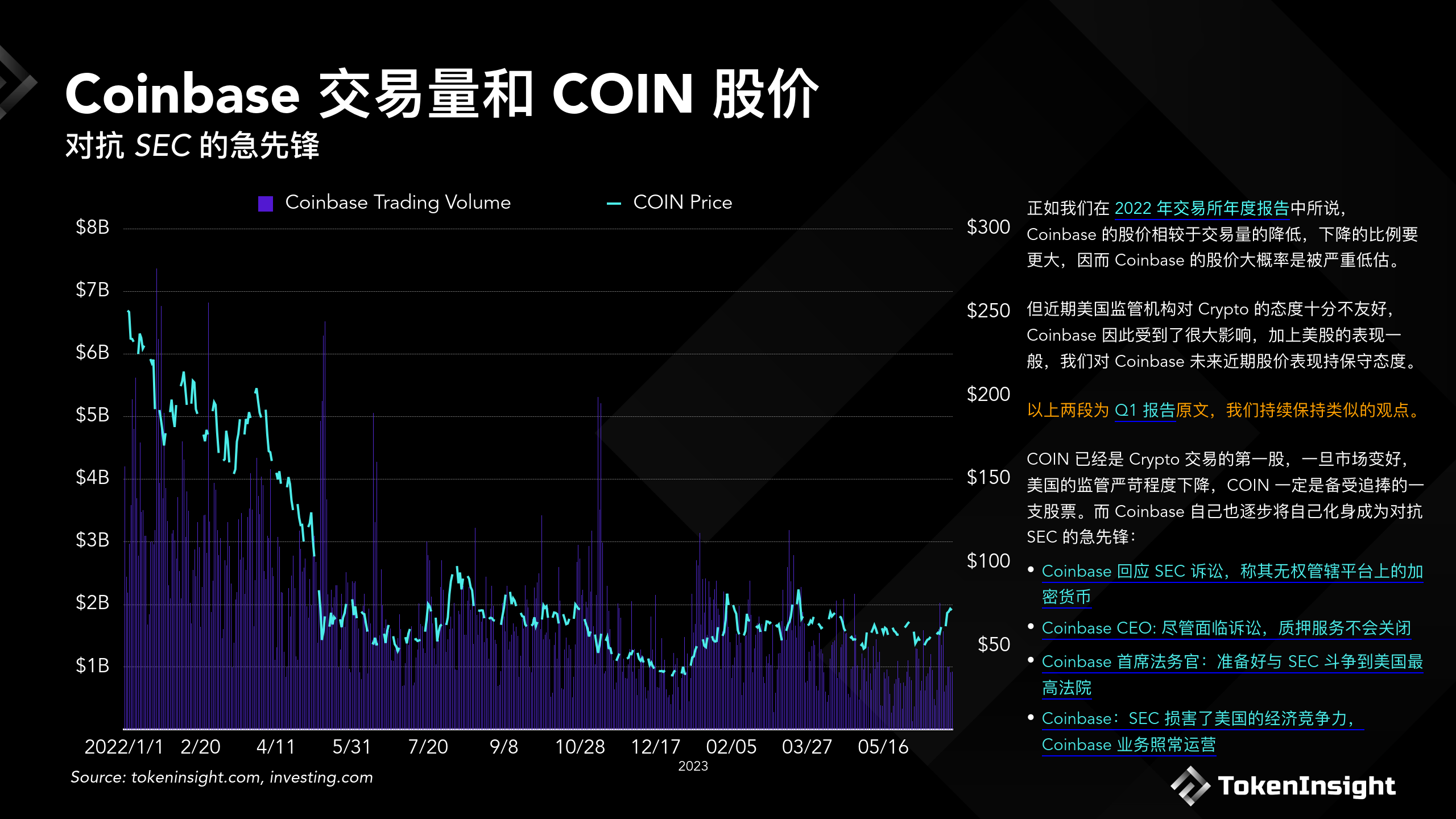Click the 4/11 date label

coord(276,747)
